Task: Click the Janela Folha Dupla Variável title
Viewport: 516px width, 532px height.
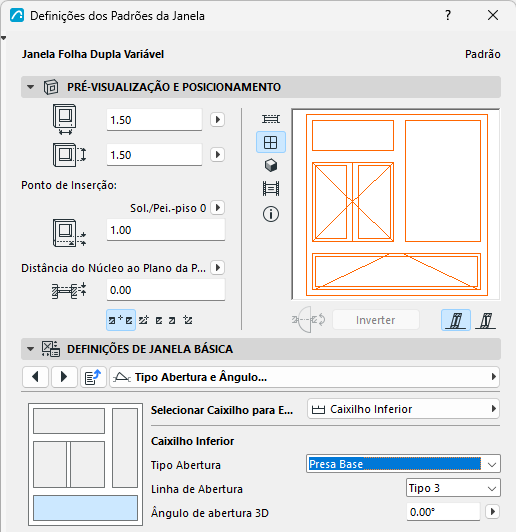Action: [93, 54]
